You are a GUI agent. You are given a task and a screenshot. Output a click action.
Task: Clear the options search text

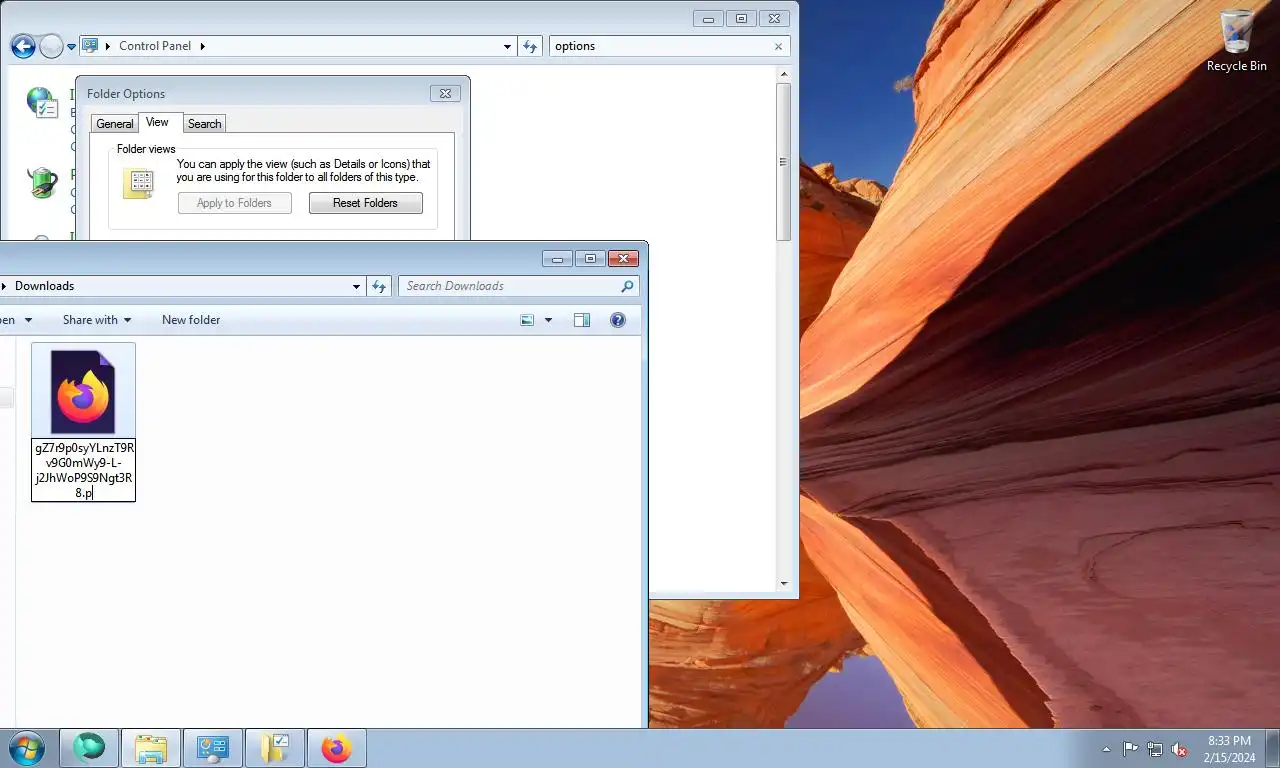(779, 46)
